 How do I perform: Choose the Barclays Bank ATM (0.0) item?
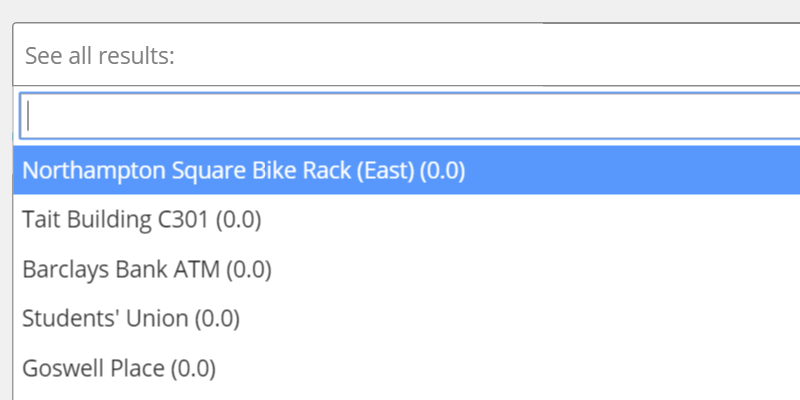(x=147, y=269)
